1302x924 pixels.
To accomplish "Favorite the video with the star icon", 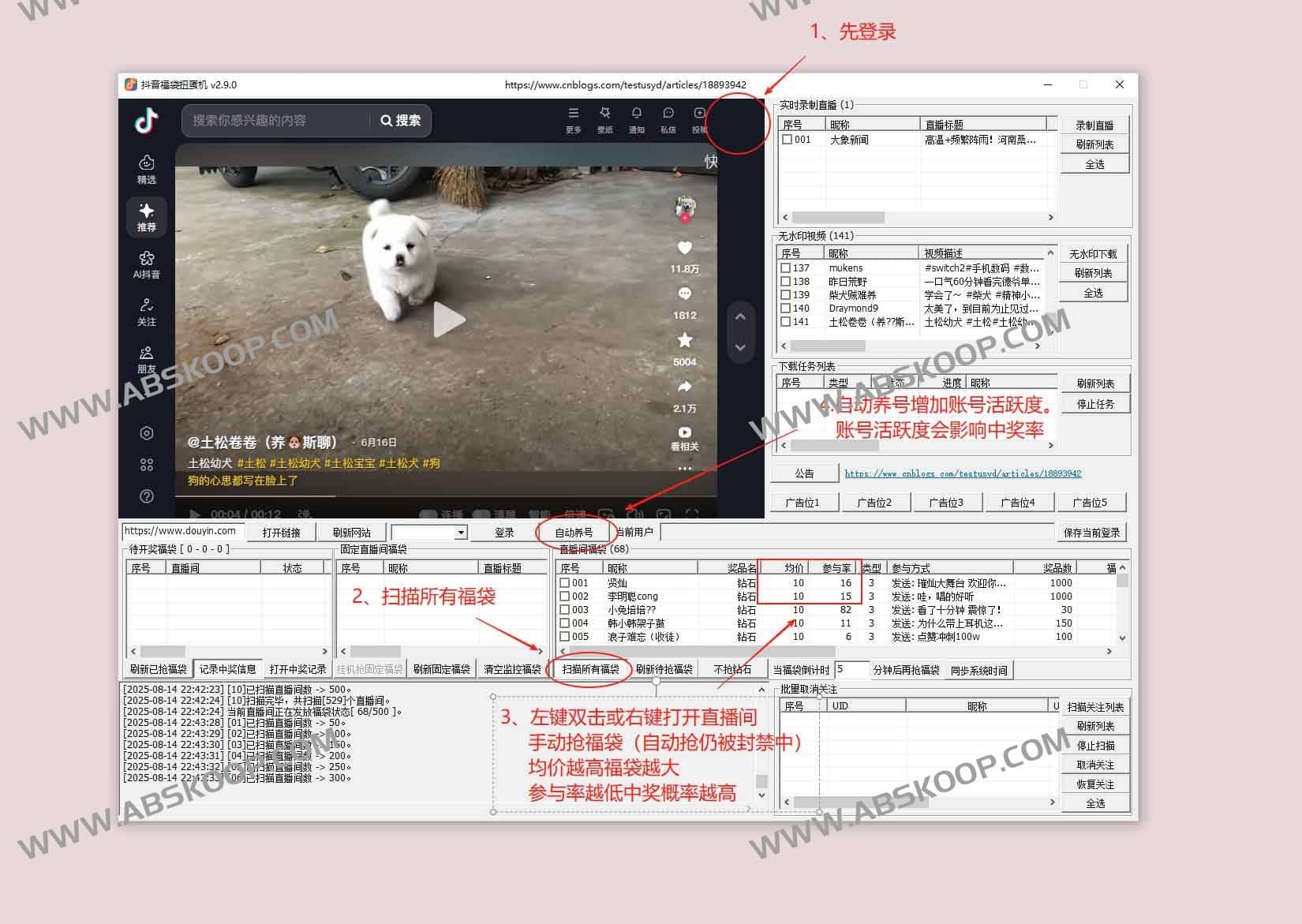I will pos(685,340).
